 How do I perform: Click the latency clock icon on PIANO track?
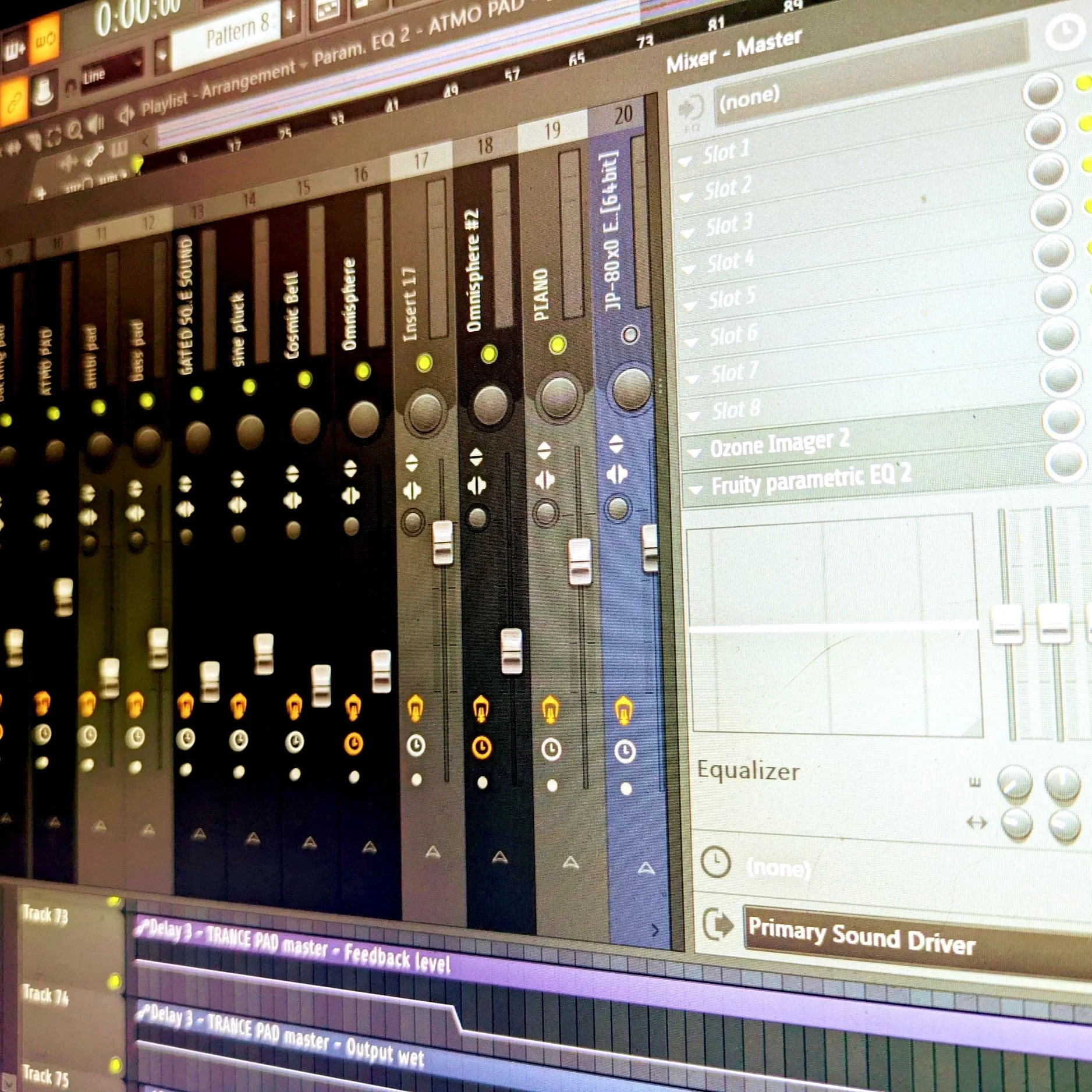click(x=551, y=749)
